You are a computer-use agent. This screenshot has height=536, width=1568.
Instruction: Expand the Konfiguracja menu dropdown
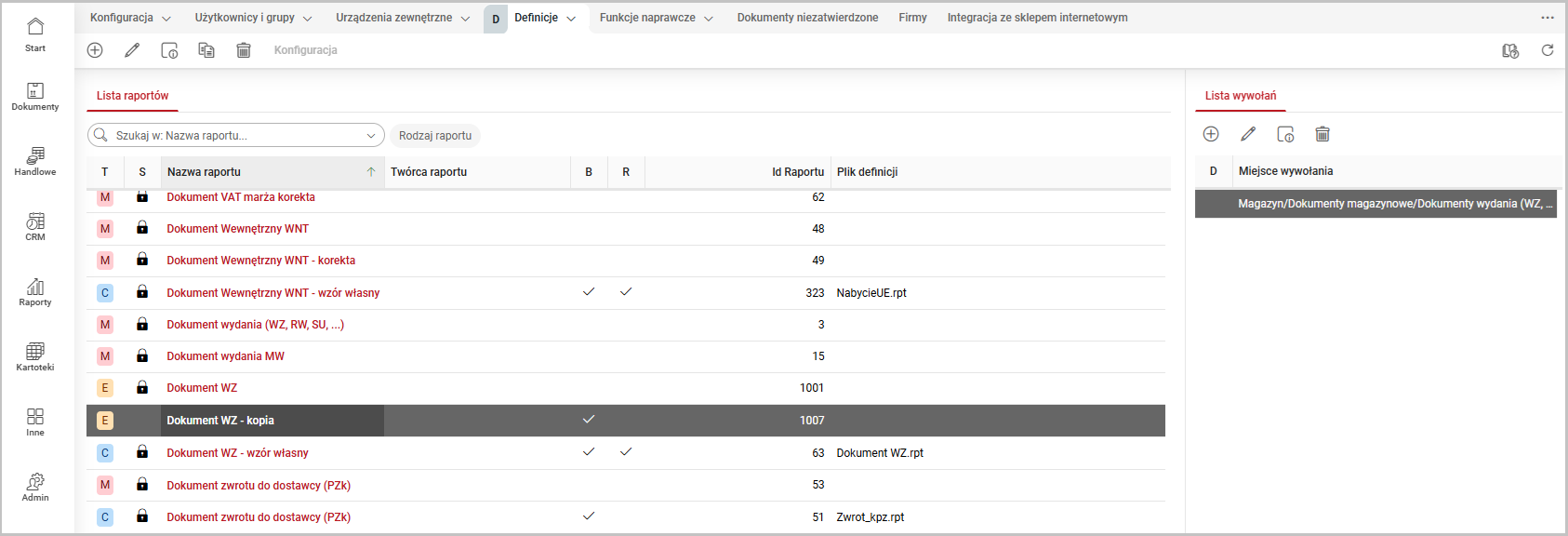[166, 19]
